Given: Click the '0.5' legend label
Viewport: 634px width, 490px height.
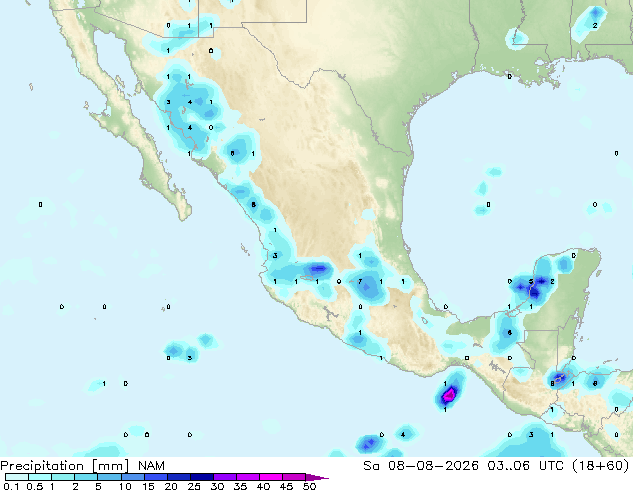Looking at the screenshot, I should point(34,486).
